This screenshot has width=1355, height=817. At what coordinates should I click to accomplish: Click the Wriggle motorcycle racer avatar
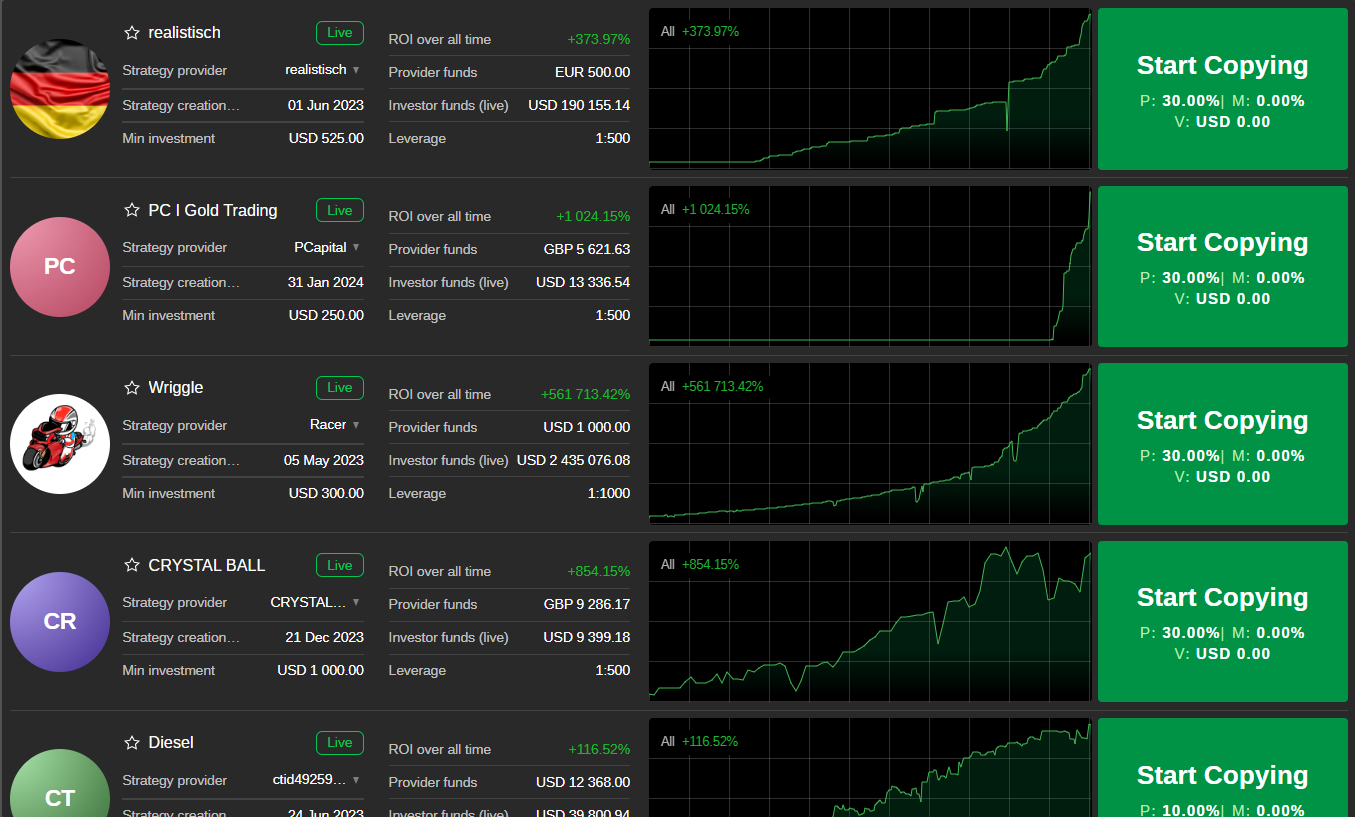[x=60, y=444]
